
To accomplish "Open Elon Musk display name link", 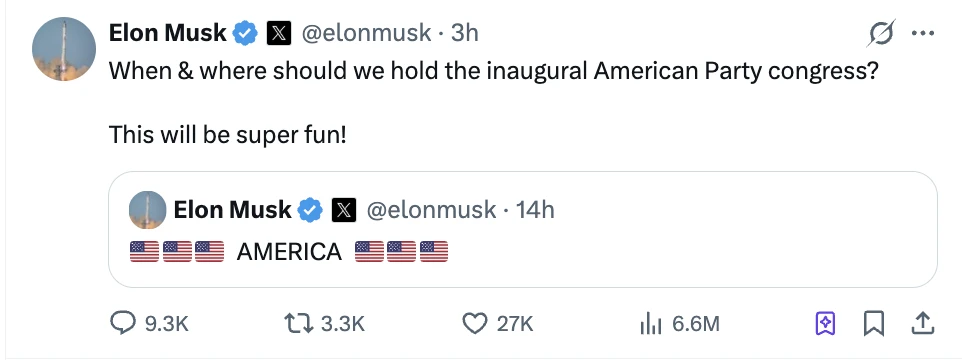I will click(x=167, y=33).
